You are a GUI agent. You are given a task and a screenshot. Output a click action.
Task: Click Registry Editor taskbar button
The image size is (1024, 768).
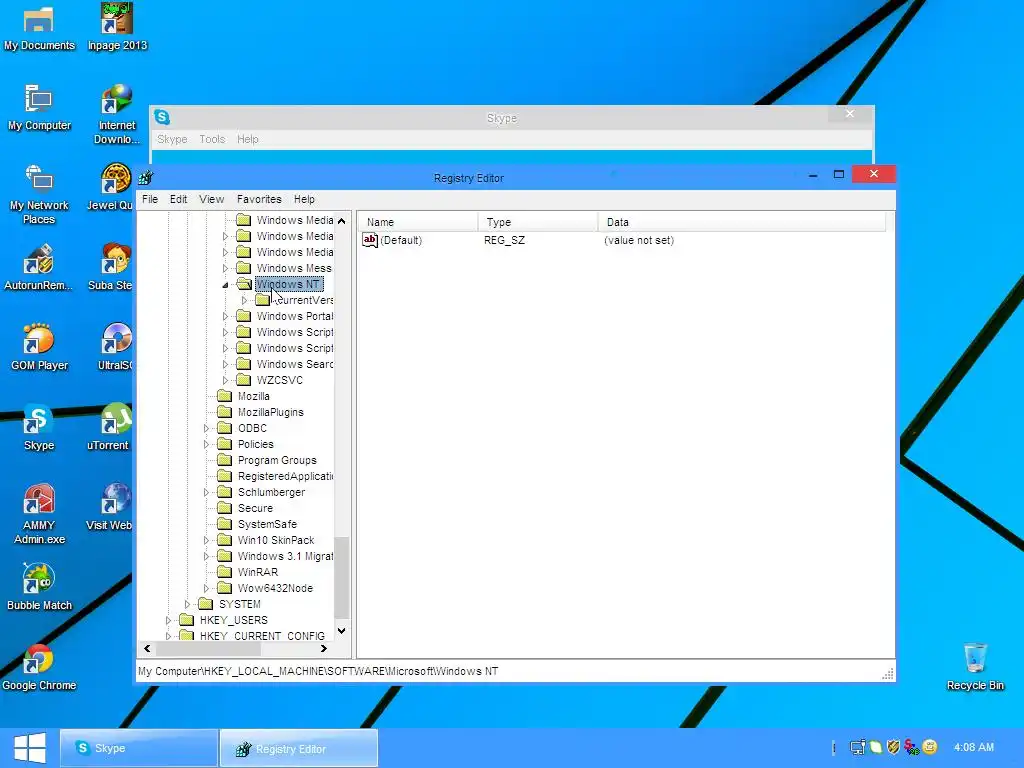pos(298,748)
